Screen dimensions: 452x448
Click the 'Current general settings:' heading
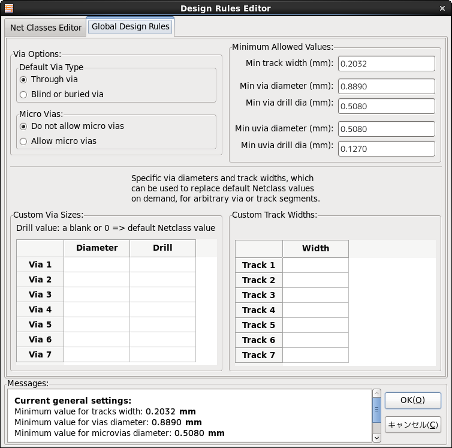73,401
